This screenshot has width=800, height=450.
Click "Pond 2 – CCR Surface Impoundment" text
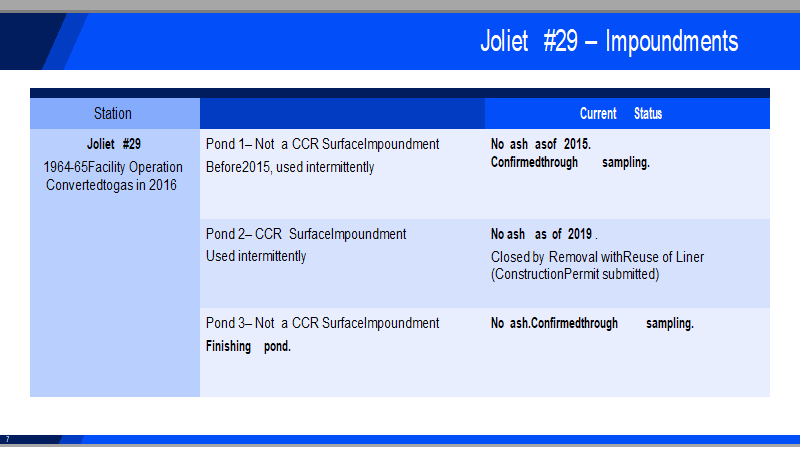click(x=306, y=234)
